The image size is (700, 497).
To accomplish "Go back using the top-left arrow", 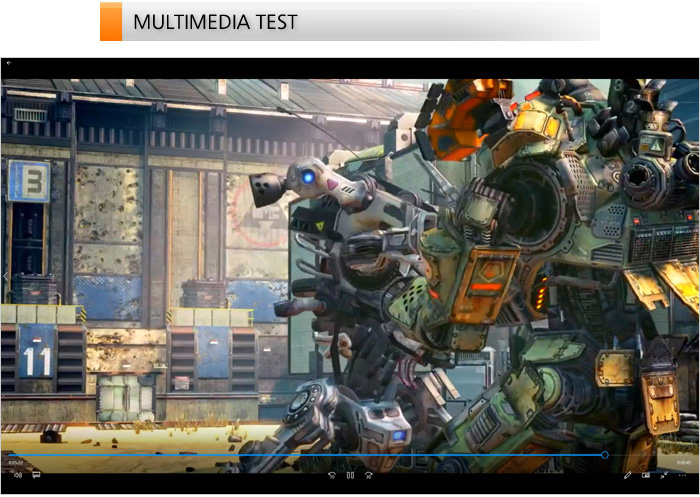I will point(8,63).
